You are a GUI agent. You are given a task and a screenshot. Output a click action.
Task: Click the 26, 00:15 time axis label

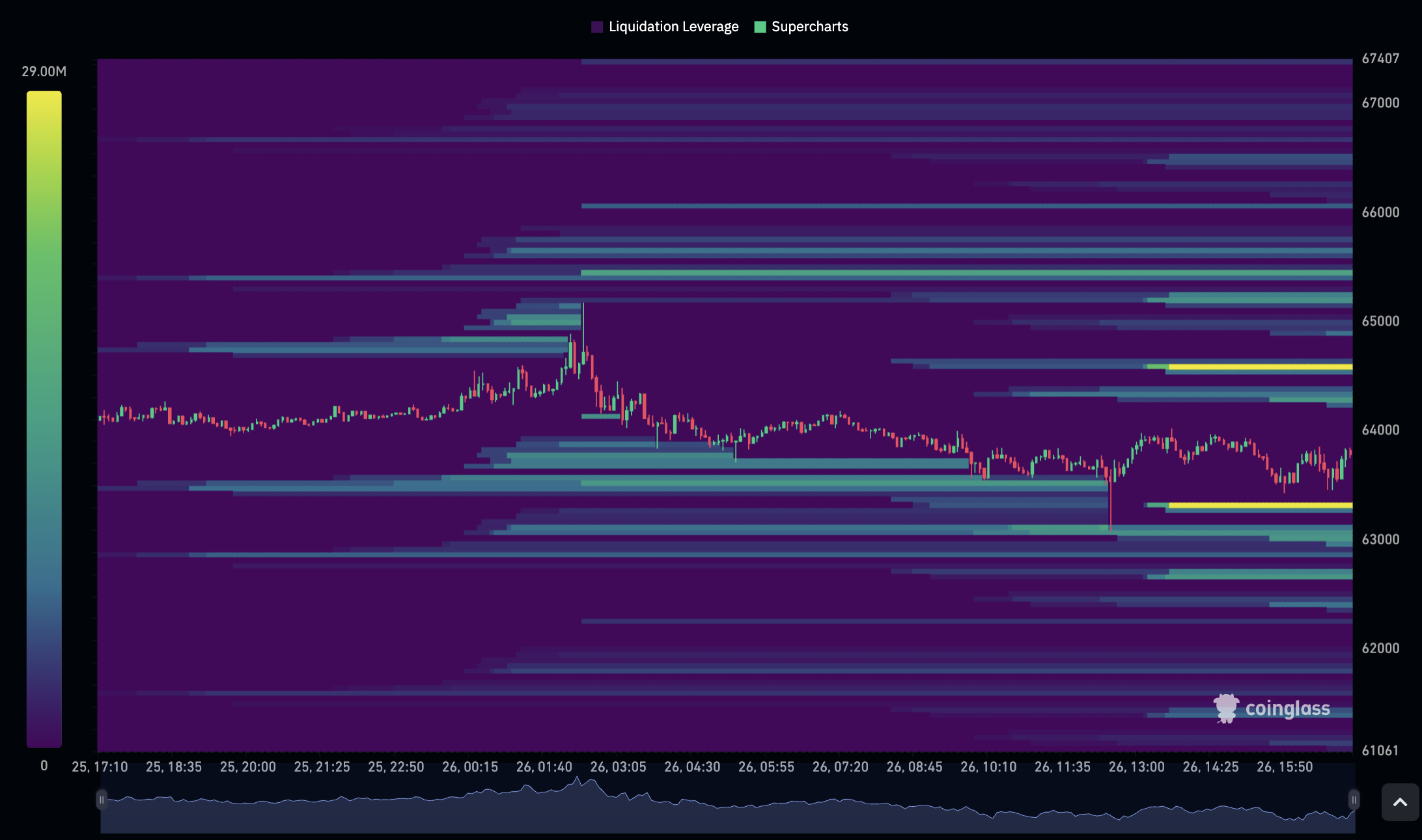[x=470, y=767]
